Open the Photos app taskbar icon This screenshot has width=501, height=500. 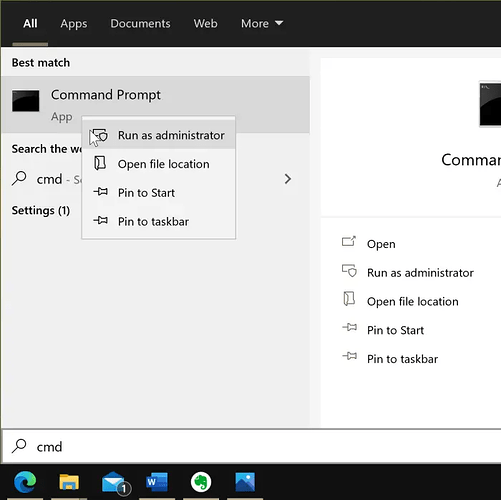(245, 482)
